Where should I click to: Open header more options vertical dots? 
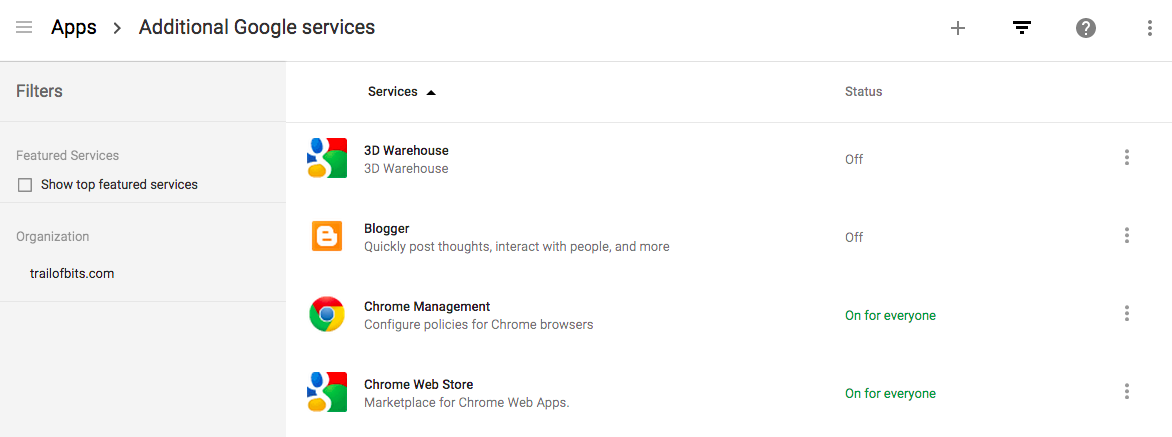[1150, 28]
